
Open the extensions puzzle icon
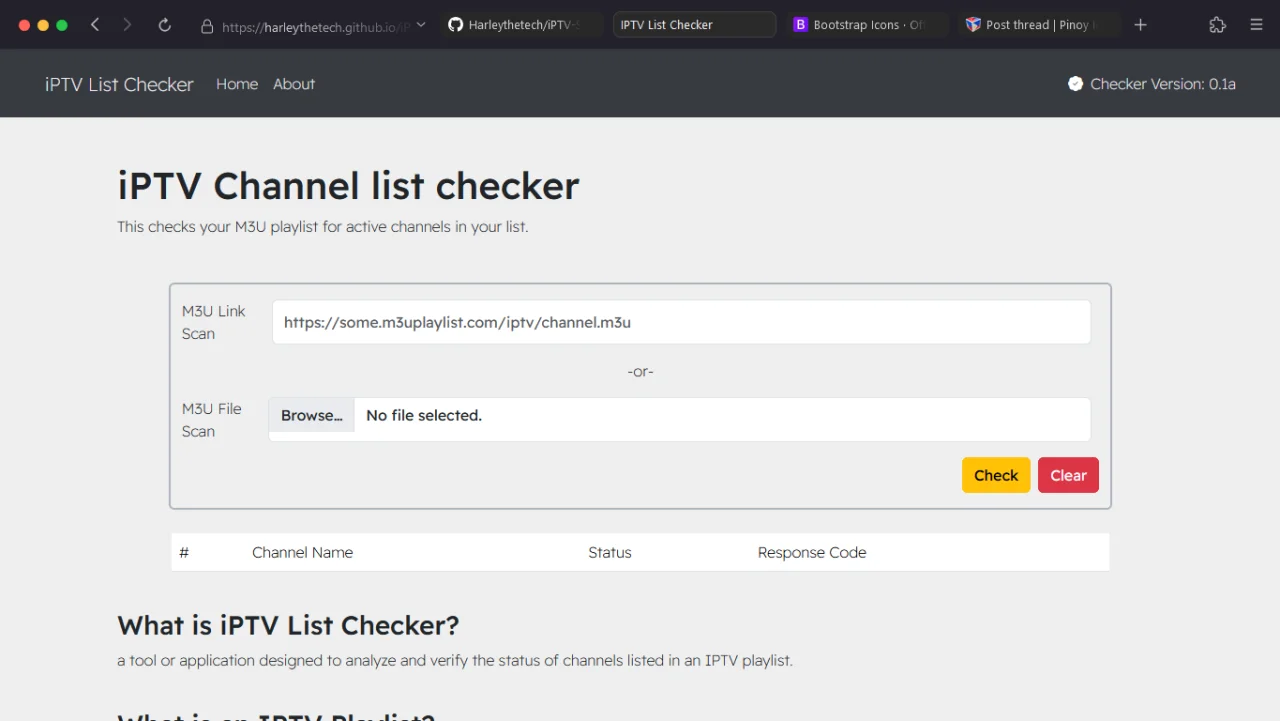click(x=1217, y=25)
